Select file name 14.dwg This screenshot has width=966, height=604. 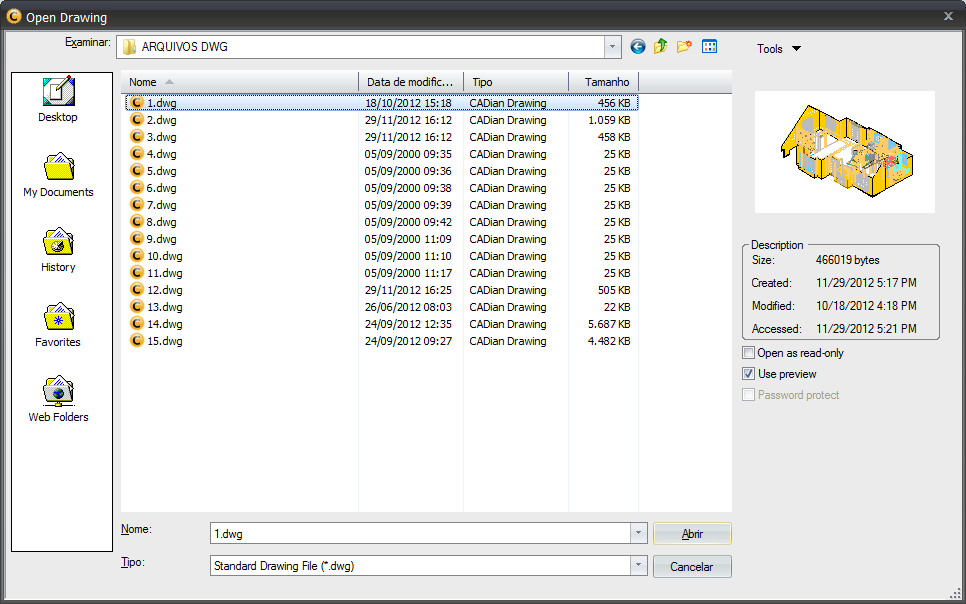tap(164, 324)
